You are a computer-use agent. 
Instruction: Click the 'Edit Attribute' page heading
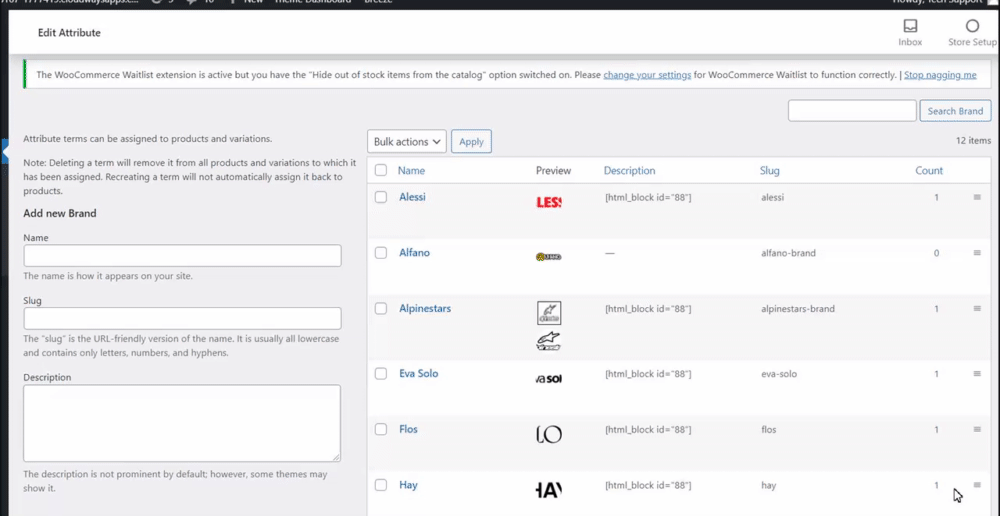point(69,33)
